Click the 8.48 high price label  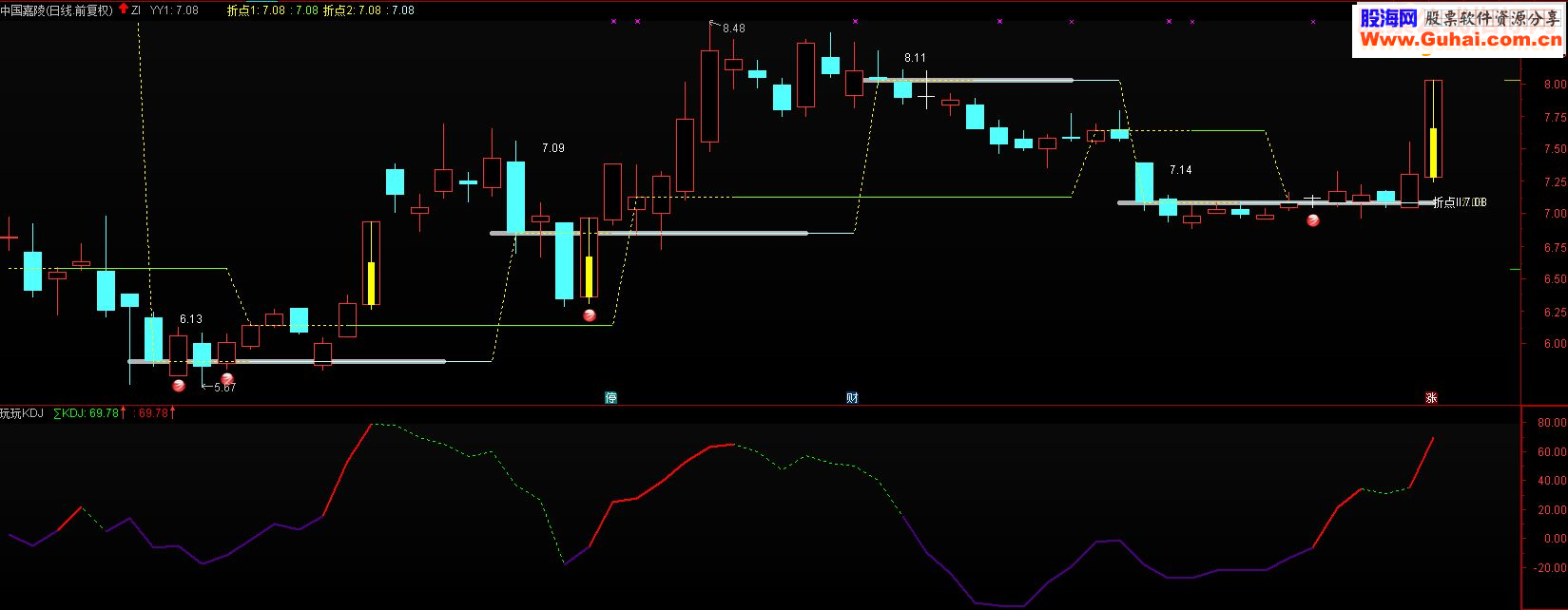click(734, 29)
